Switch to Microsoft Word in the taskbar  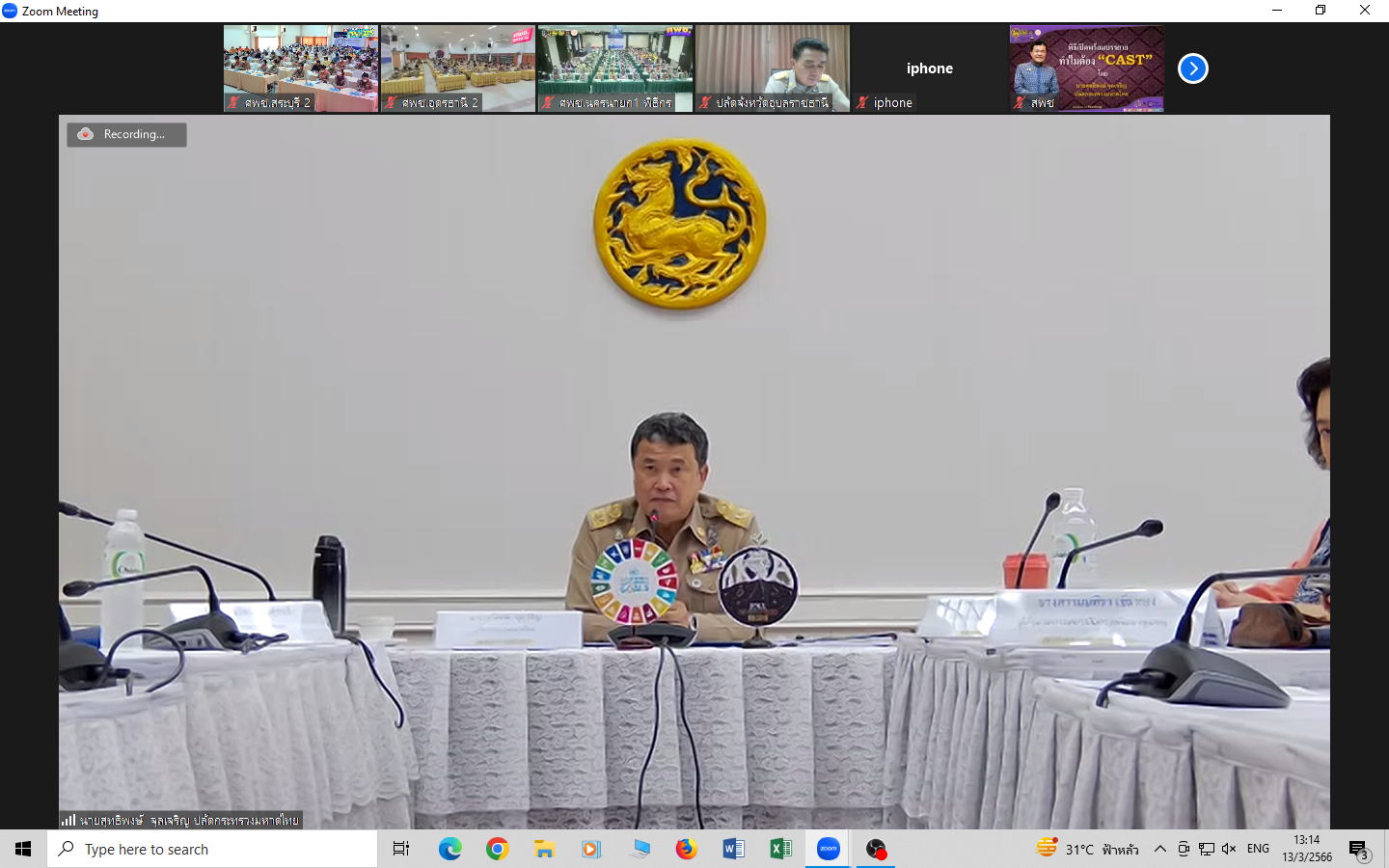(x=733, y=849)
